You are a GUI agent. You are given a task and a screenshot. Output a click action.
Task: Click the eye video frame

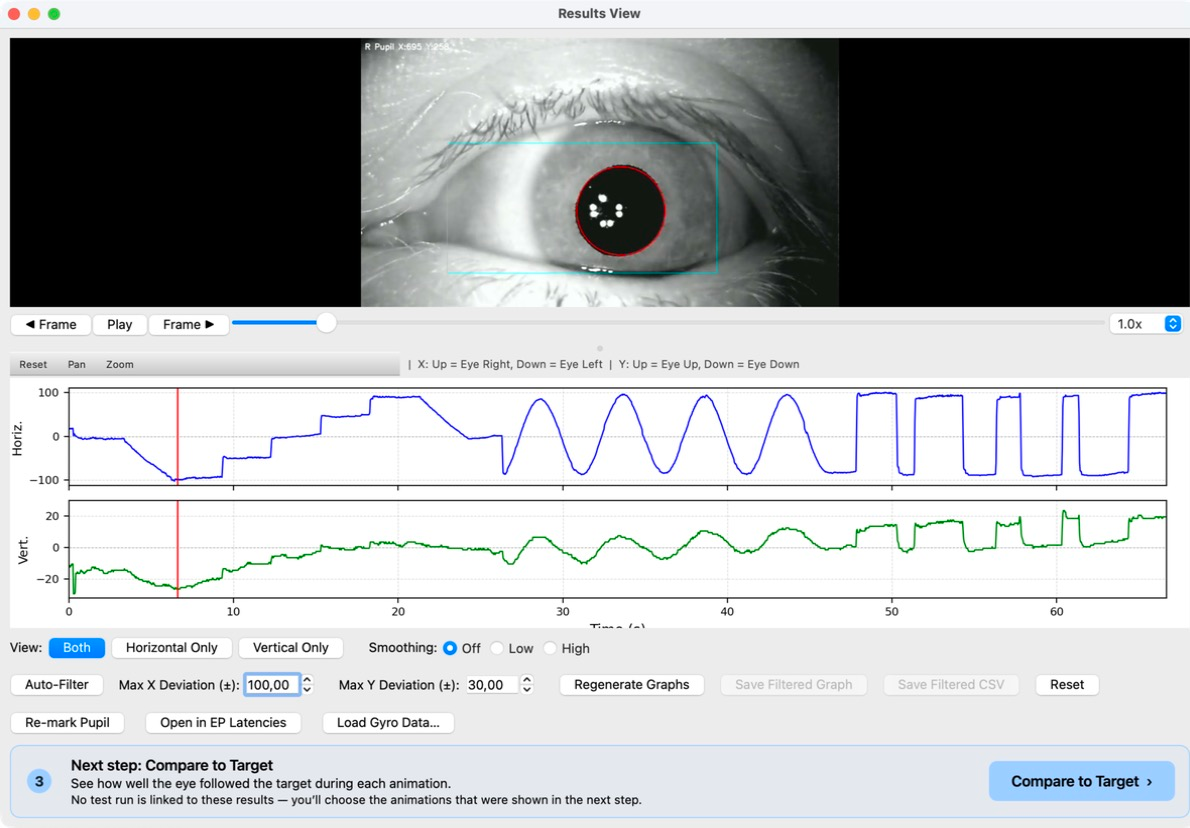pyautogui.click(x=600, y=172)
